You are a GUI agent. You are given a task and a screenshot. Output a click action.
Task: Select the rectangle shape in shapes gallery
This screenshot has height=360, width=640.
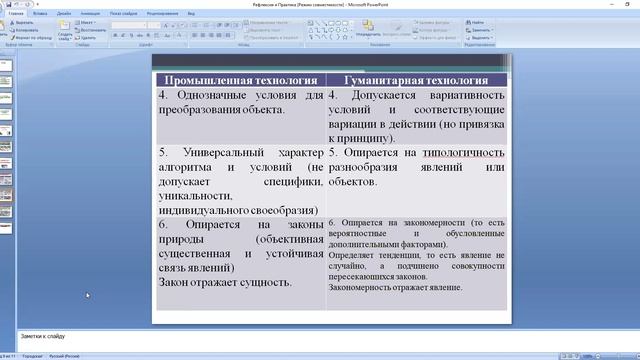(331, 23)
